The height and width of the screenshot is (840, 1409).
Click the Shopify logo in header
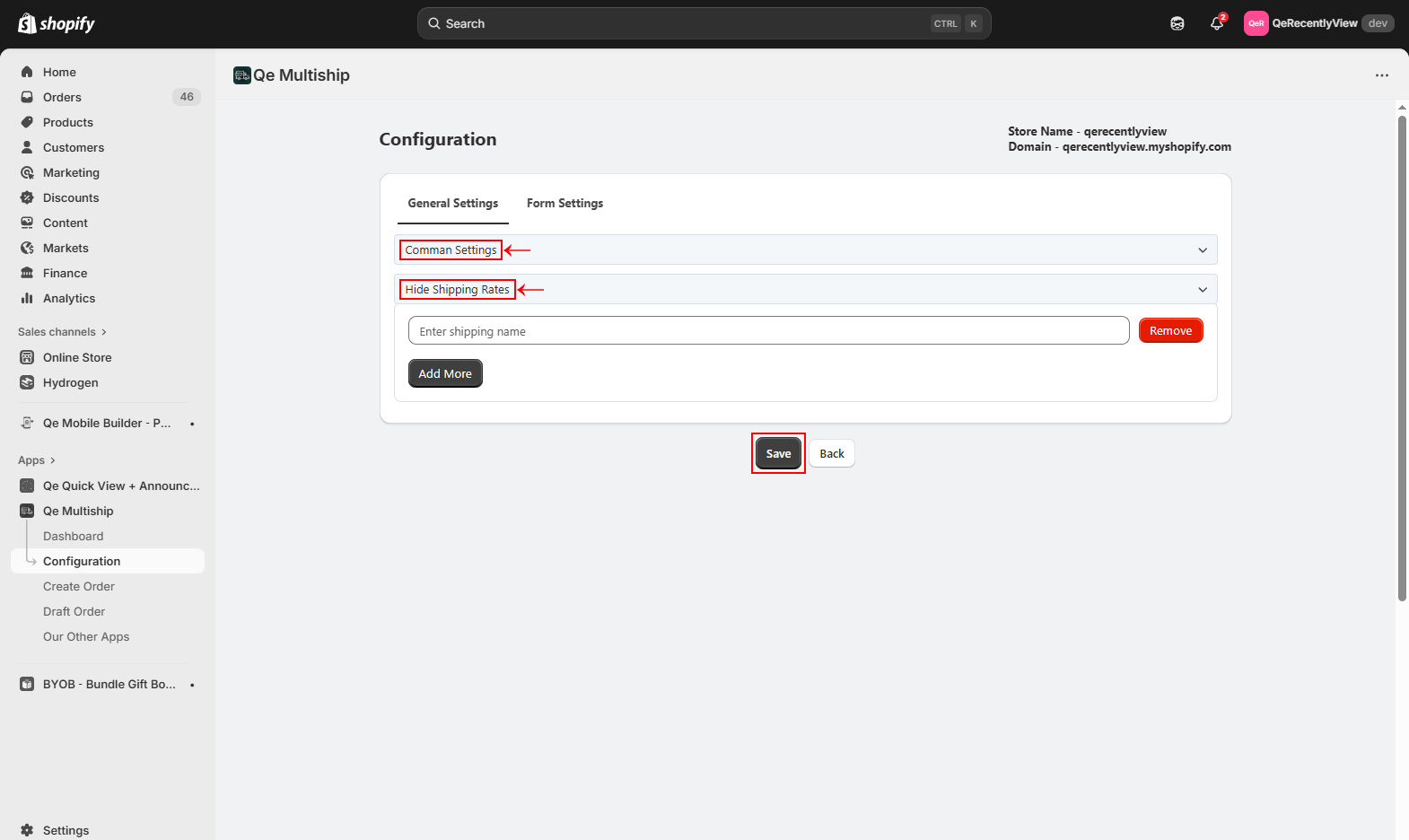click(57, 23)
